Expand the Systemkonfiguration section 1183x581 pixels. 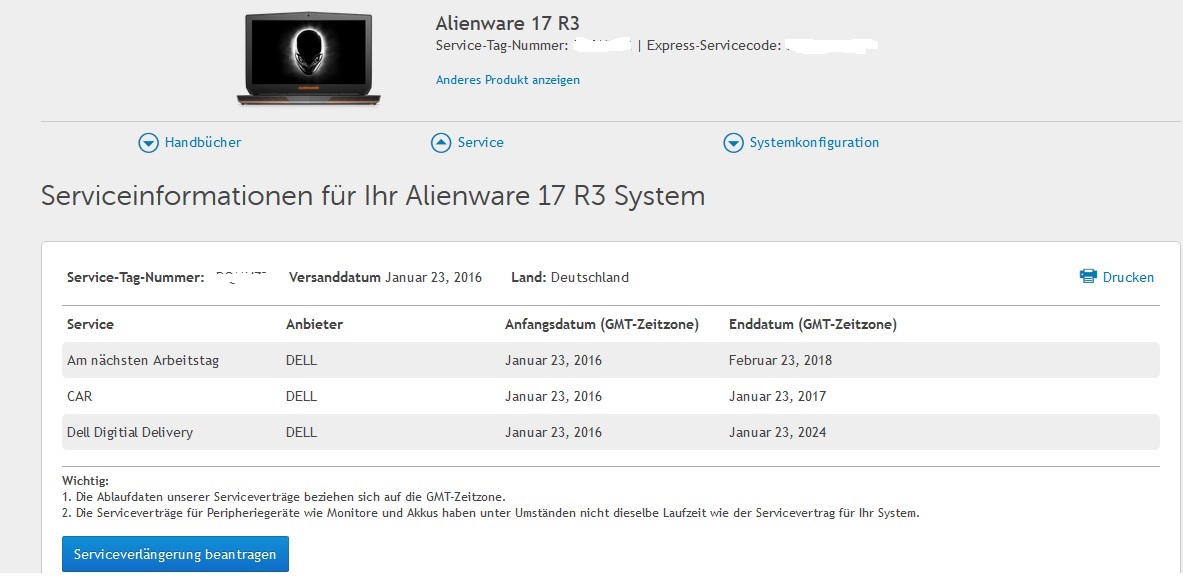pyautogui.click(x=813, y=143)
